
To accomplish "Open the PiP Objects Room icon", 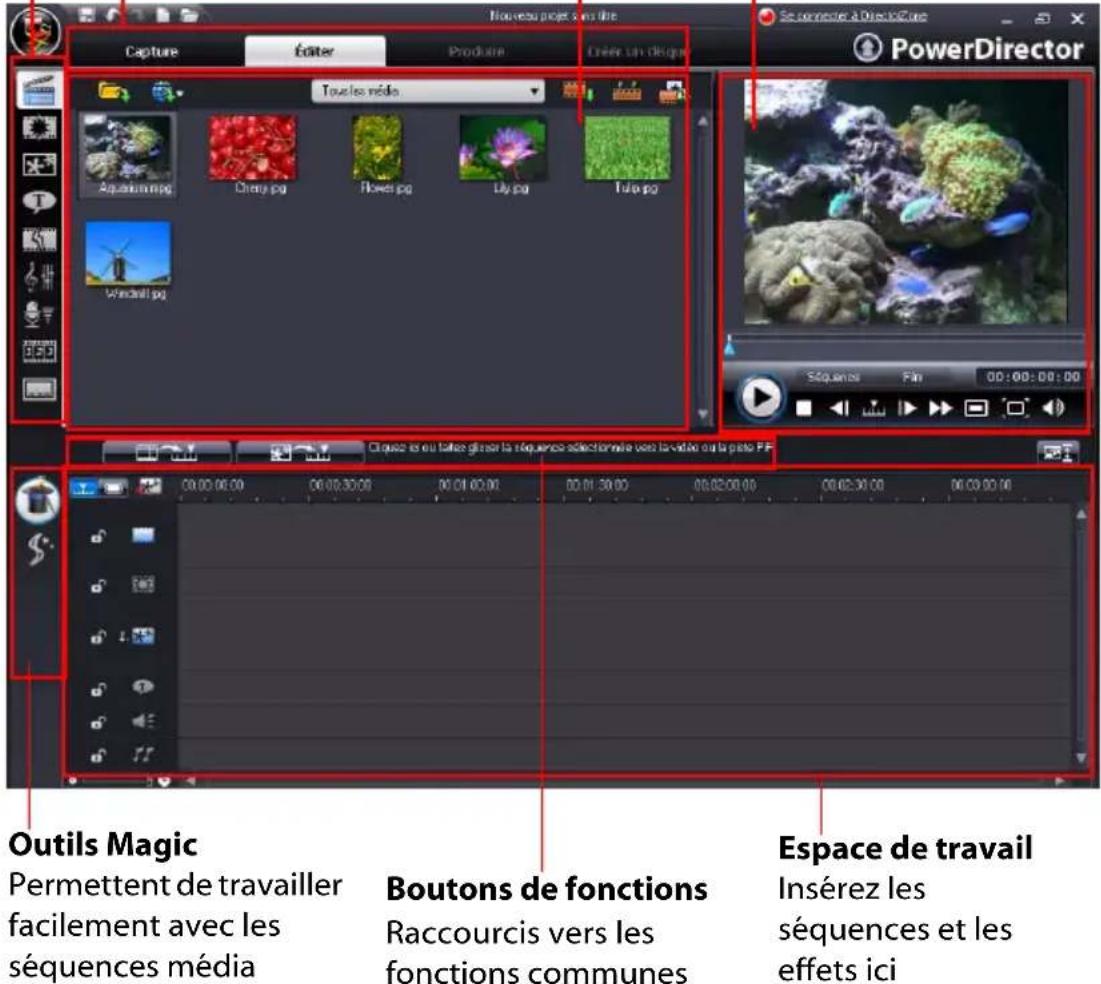I will pos(39,164).
